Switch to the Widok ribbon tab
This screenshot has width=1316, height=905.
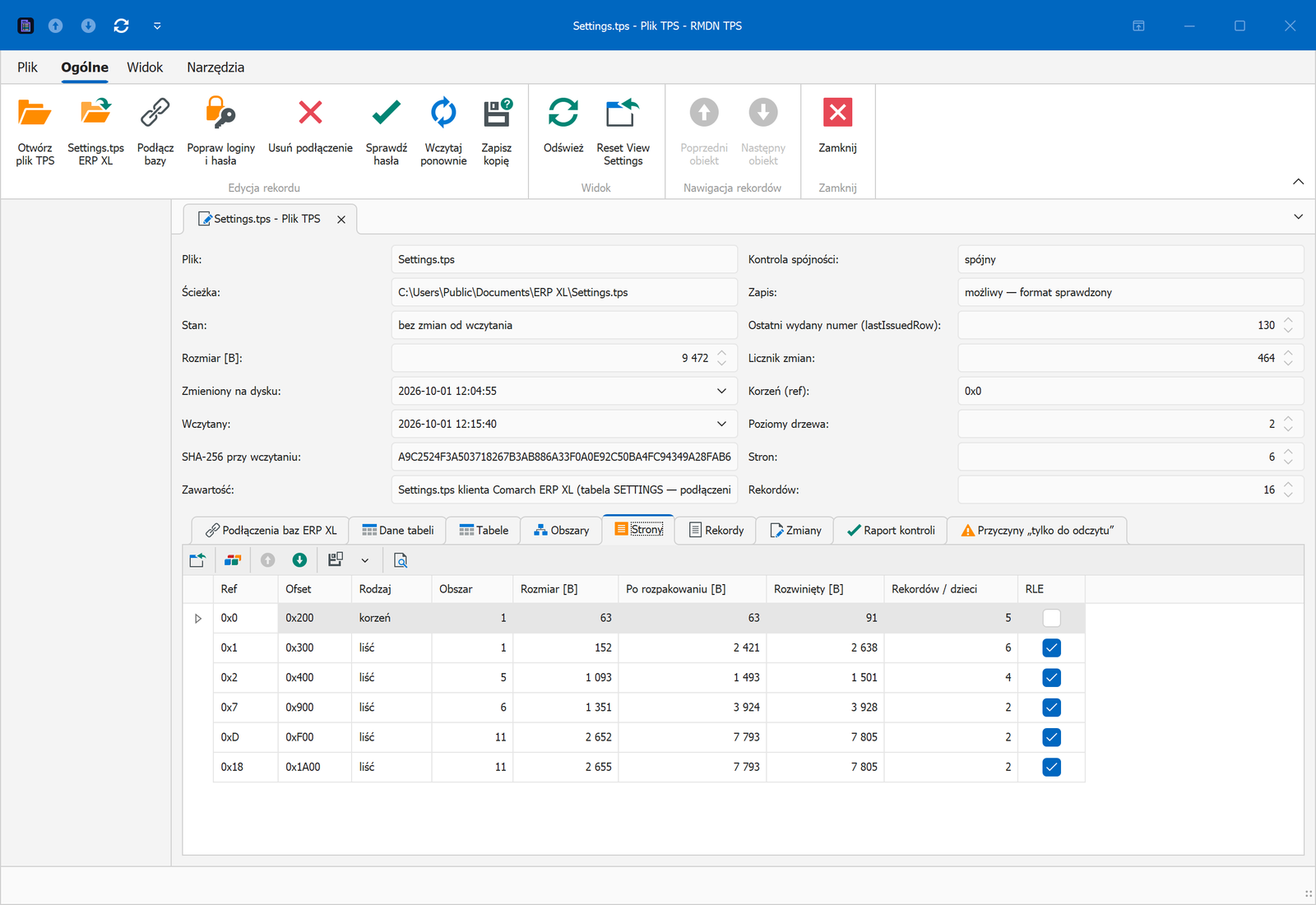[x=145, y=67]
